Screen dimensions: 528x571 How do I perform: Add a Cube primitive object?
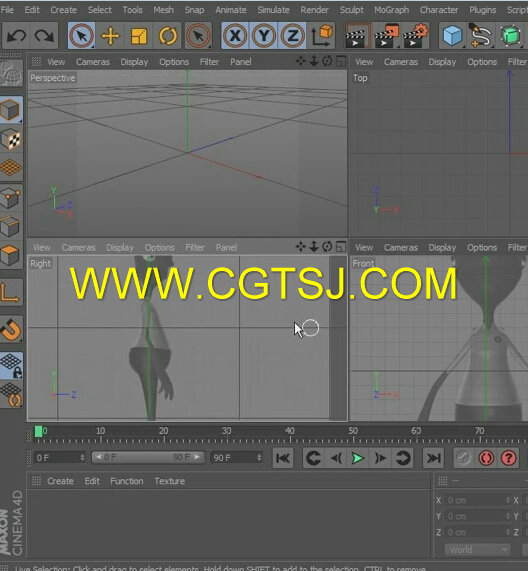click(453, 36)
